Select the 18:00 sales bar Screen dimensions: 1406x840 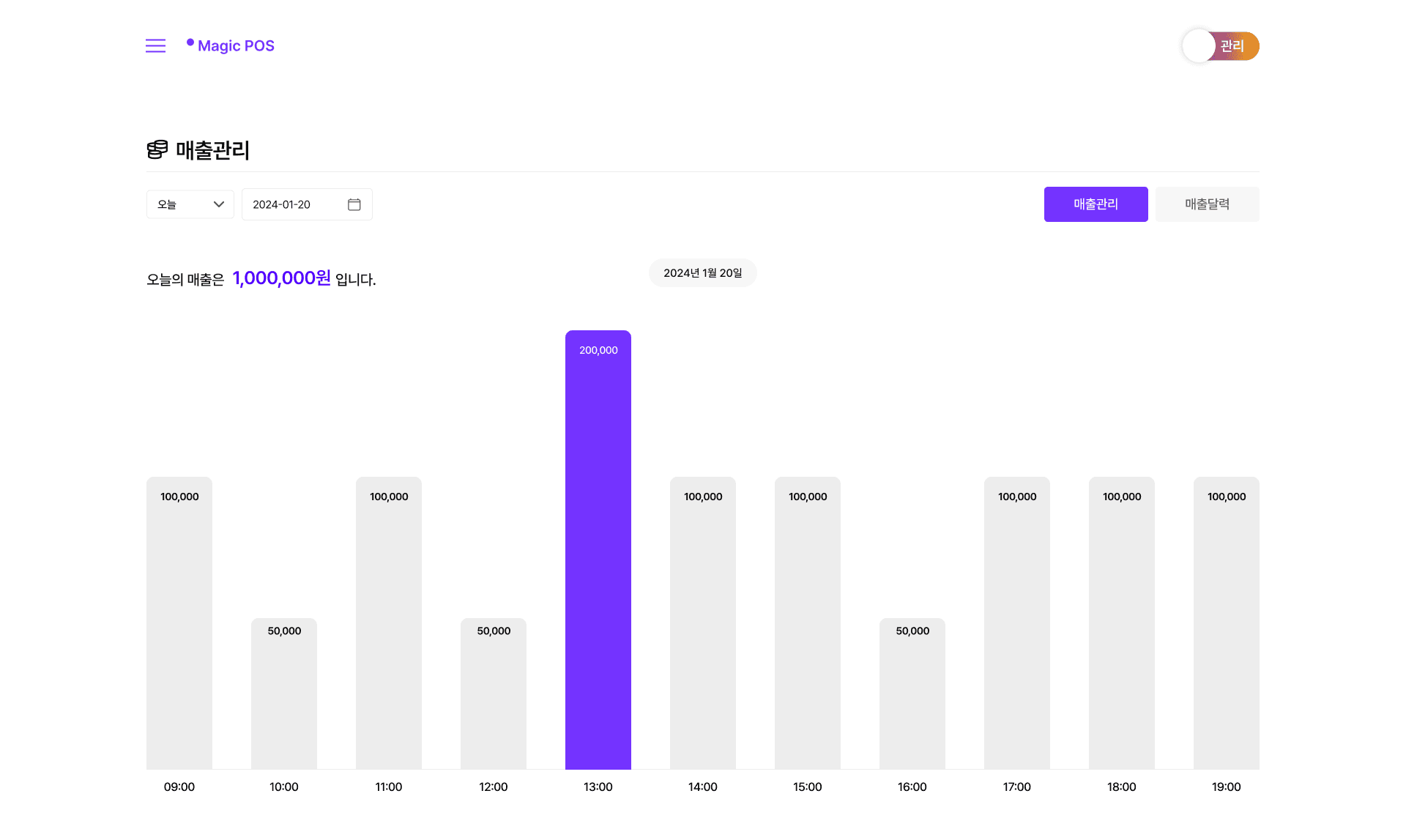click(1122, 623)
